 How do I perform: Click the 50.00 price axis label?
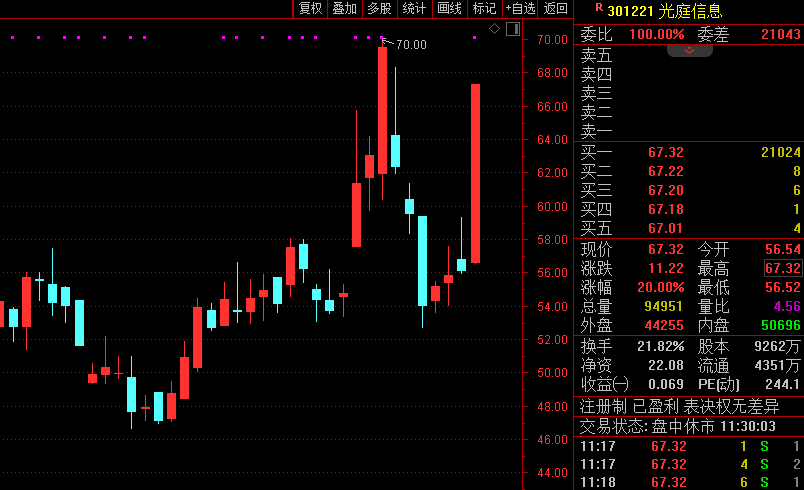point(552,373)
